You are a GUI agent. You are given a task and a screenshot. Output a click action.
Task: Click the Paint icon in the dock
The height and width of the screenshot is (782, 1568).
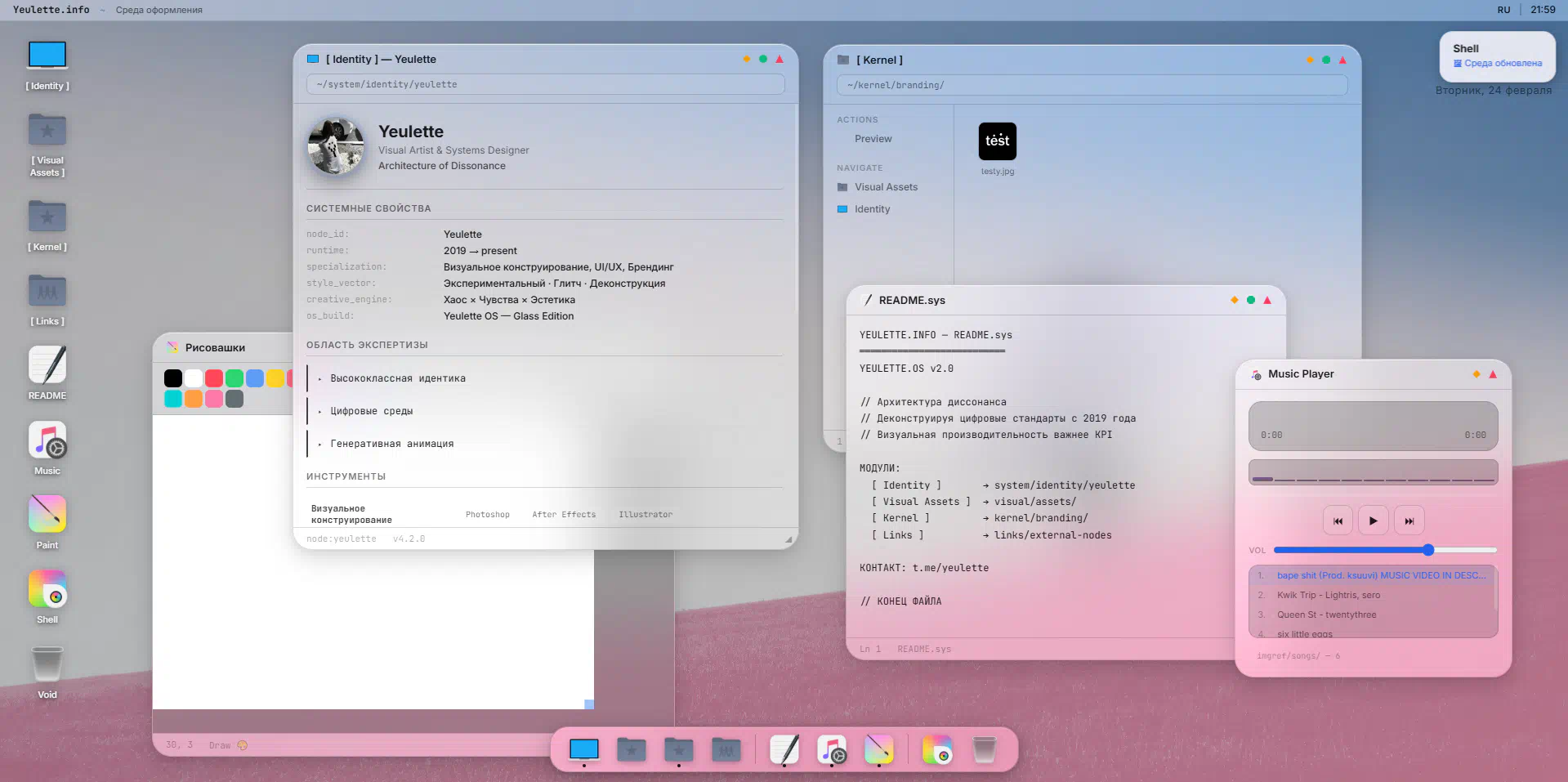click(x=878, y=749)
